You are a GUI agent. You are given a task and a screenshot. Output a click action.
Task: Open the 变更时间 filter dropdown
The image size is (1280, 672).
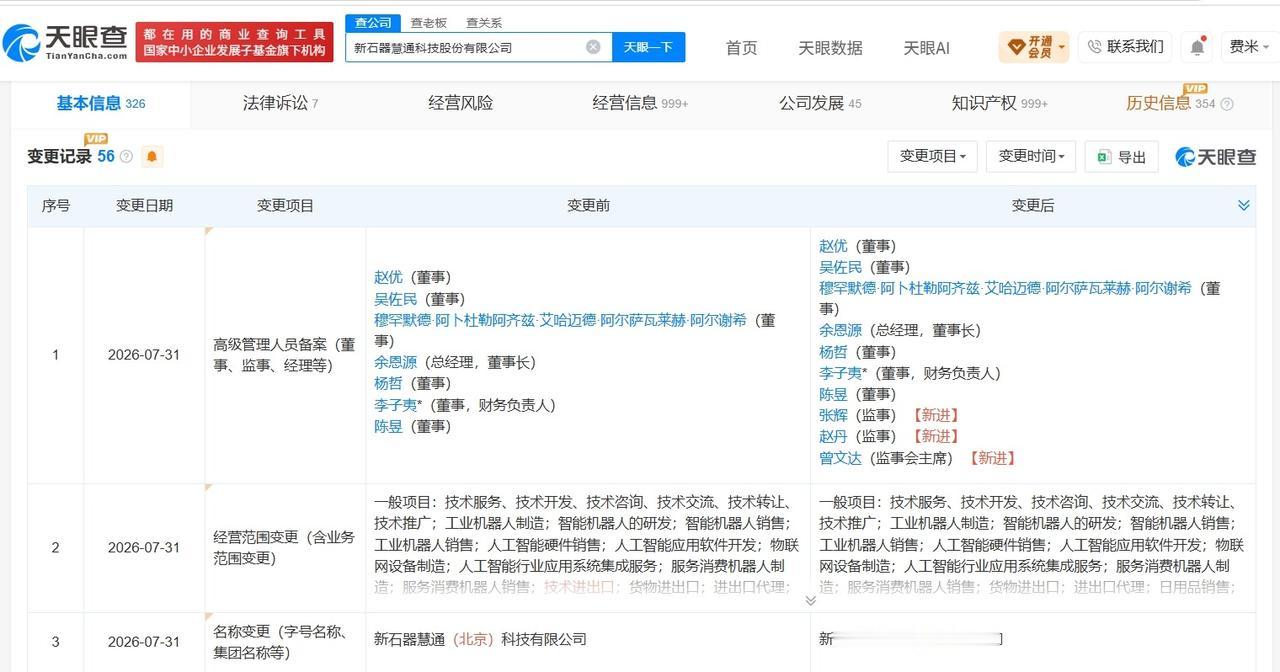coord(1030,156)
